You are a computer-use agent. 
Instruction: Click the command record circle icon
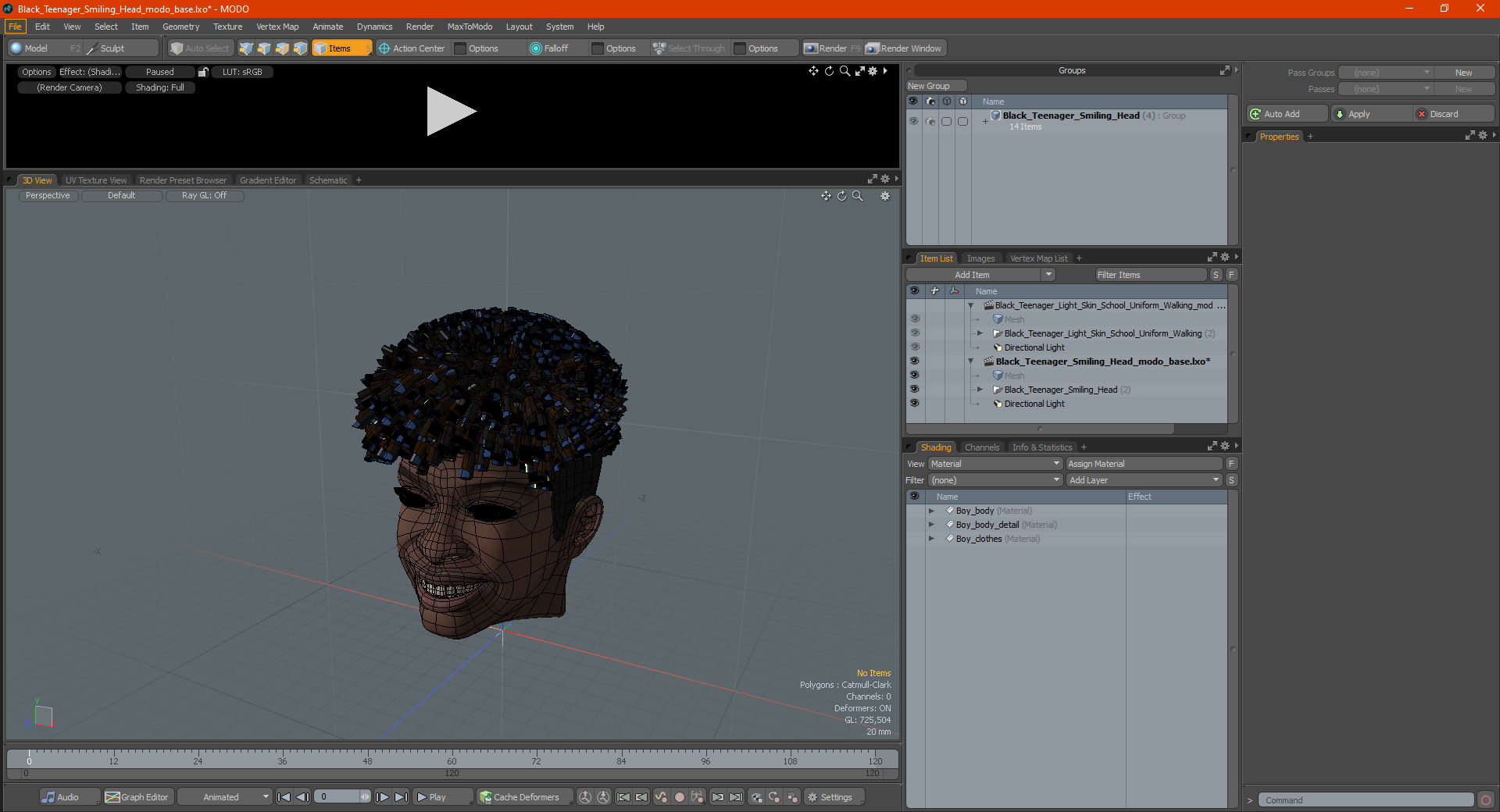tap(1485, 800)
